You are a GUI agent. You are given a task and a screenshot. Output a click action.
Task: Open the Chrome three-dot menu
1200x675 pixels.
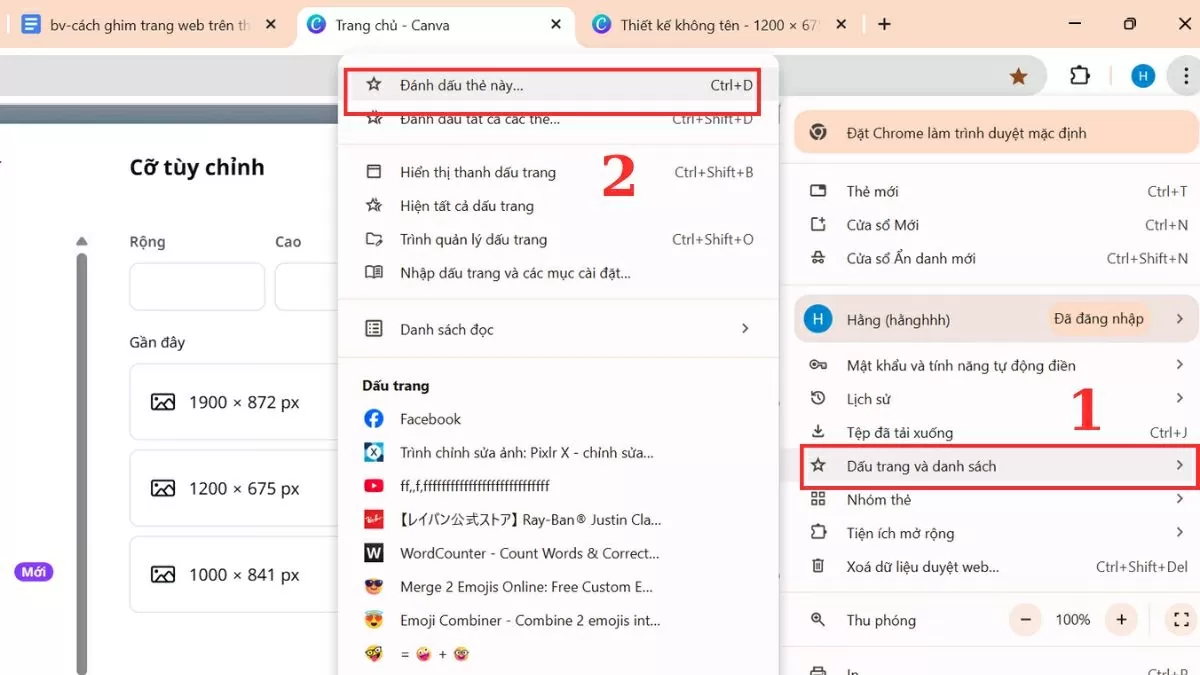[x=1185, y=74]
